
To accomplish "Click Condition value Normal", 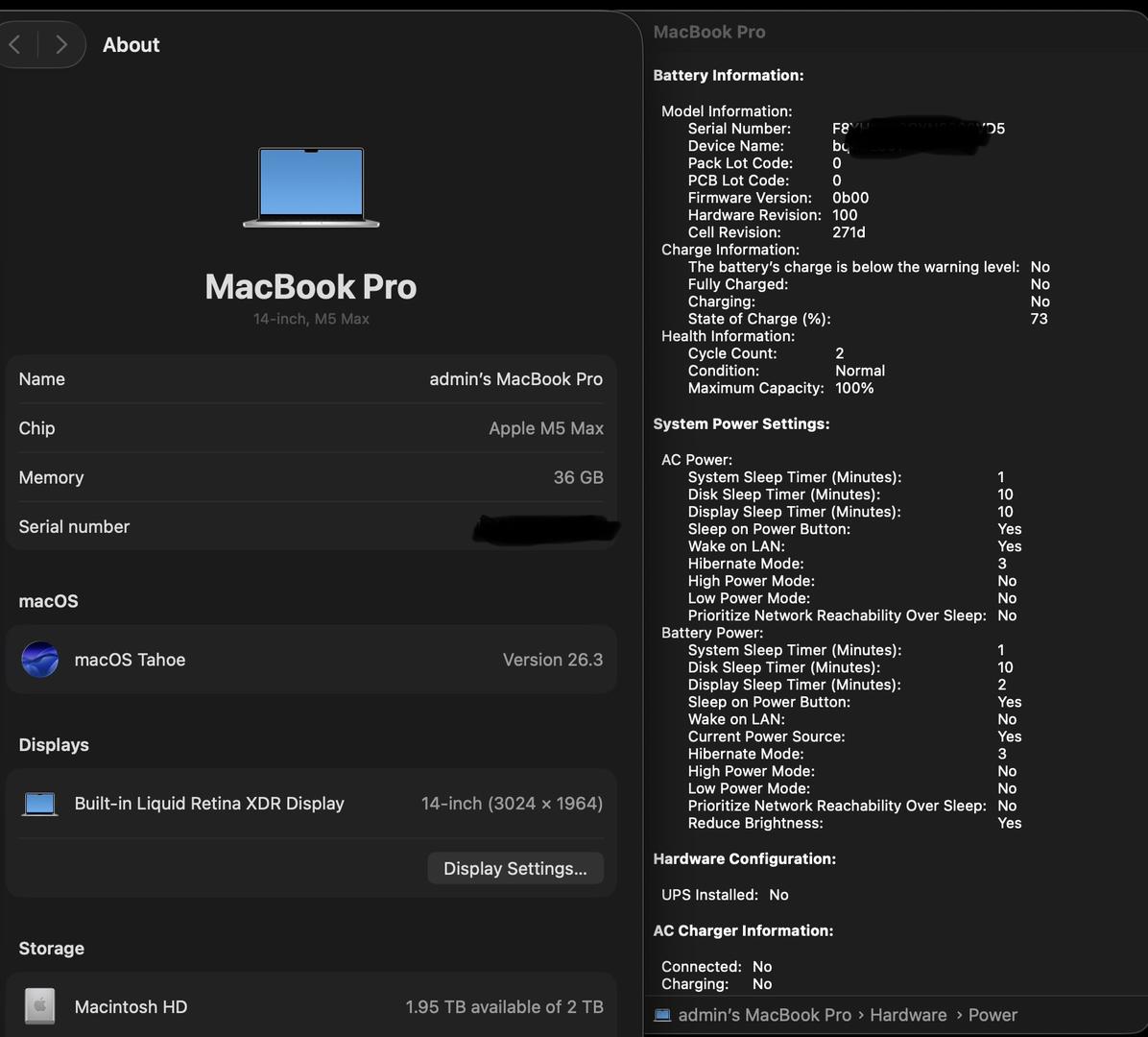I will coord(860,371).
